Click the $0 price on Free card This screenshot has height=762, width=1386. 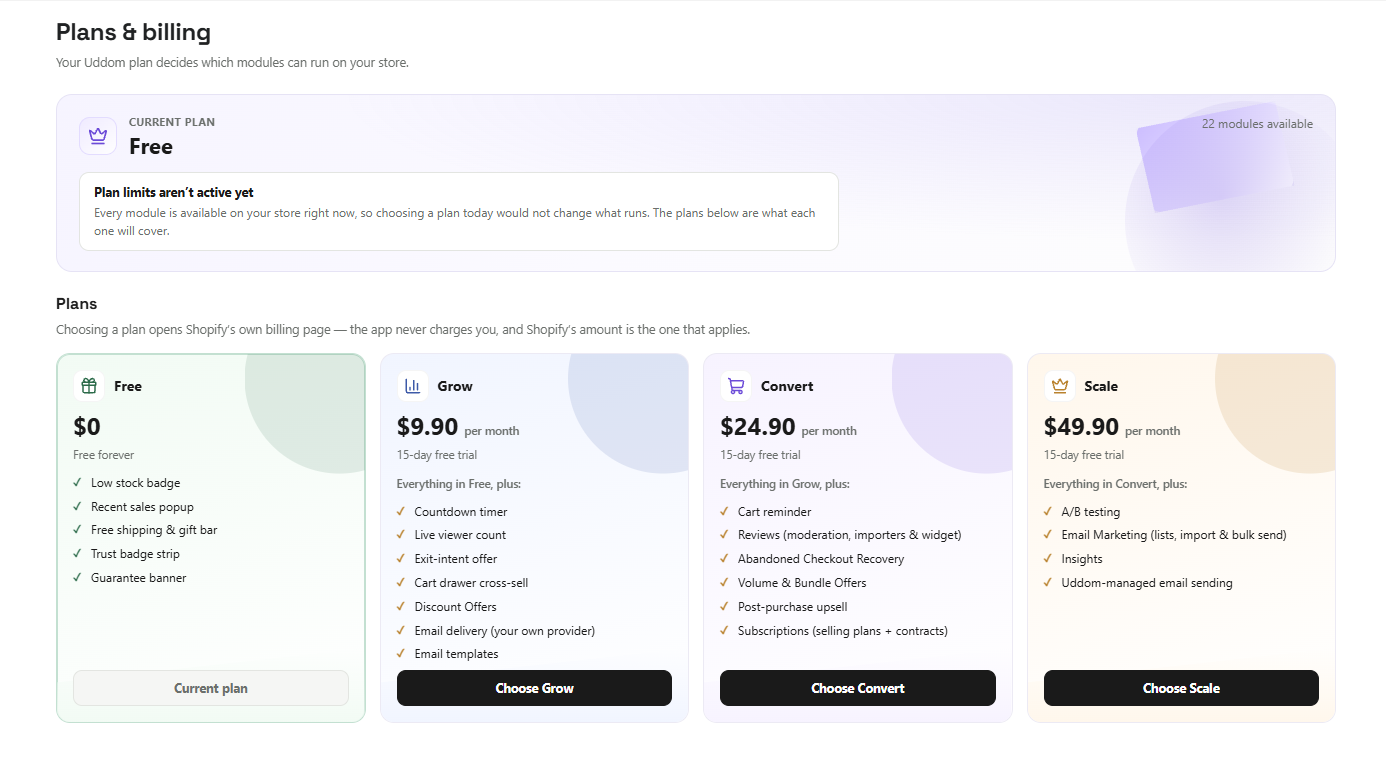pos(87,427)
